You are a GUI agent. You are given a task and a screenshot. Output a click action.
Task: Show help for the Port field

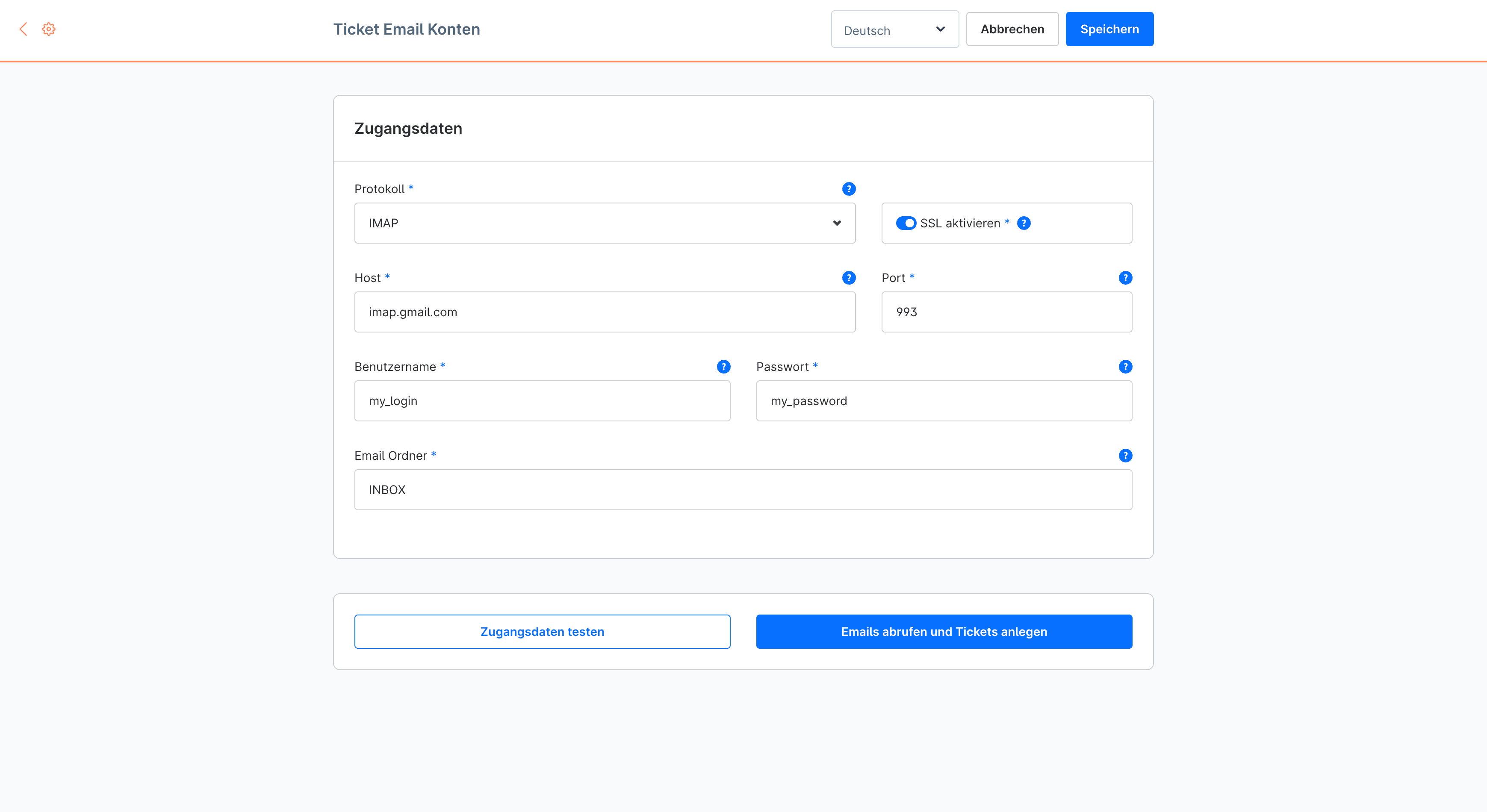pyautogui.click(x=1125, y=278)
